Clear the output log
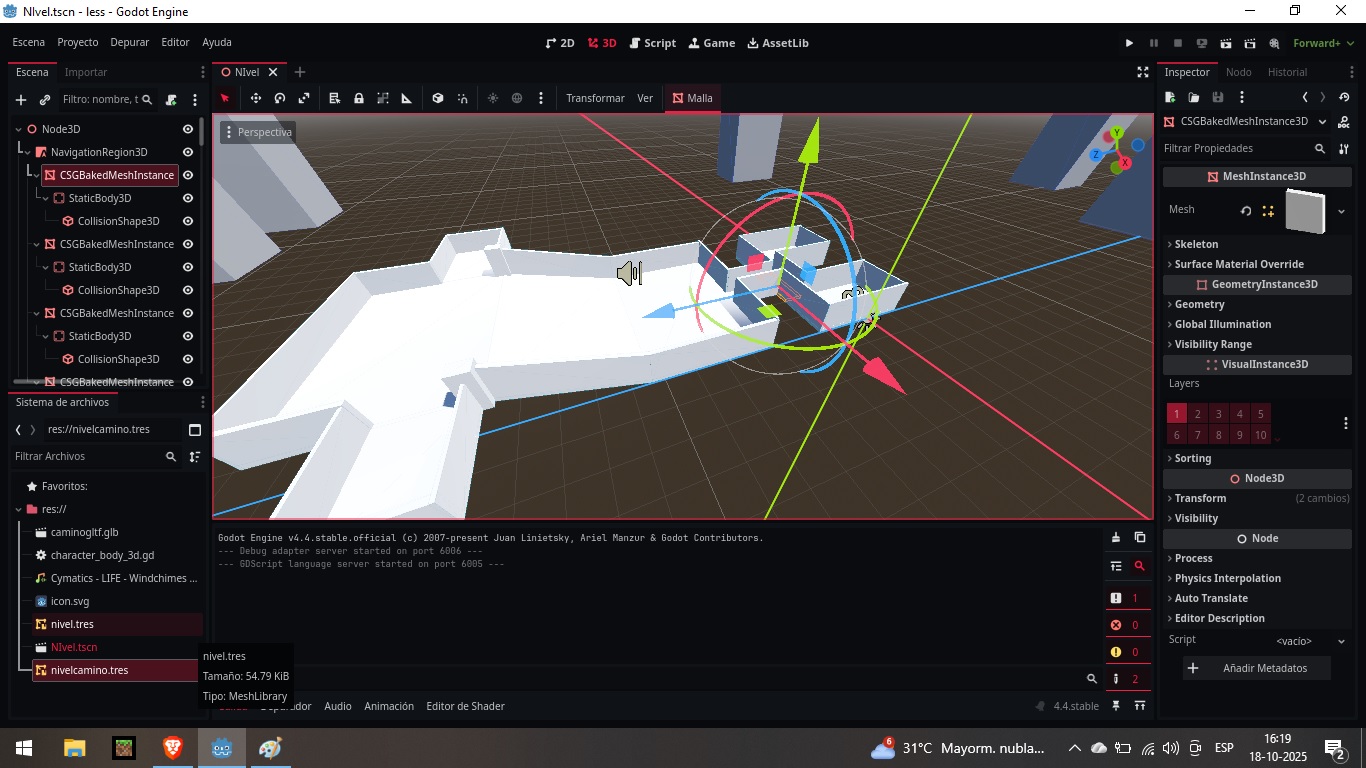The height and width of the screenshot is (768, 1366). 1116,538
